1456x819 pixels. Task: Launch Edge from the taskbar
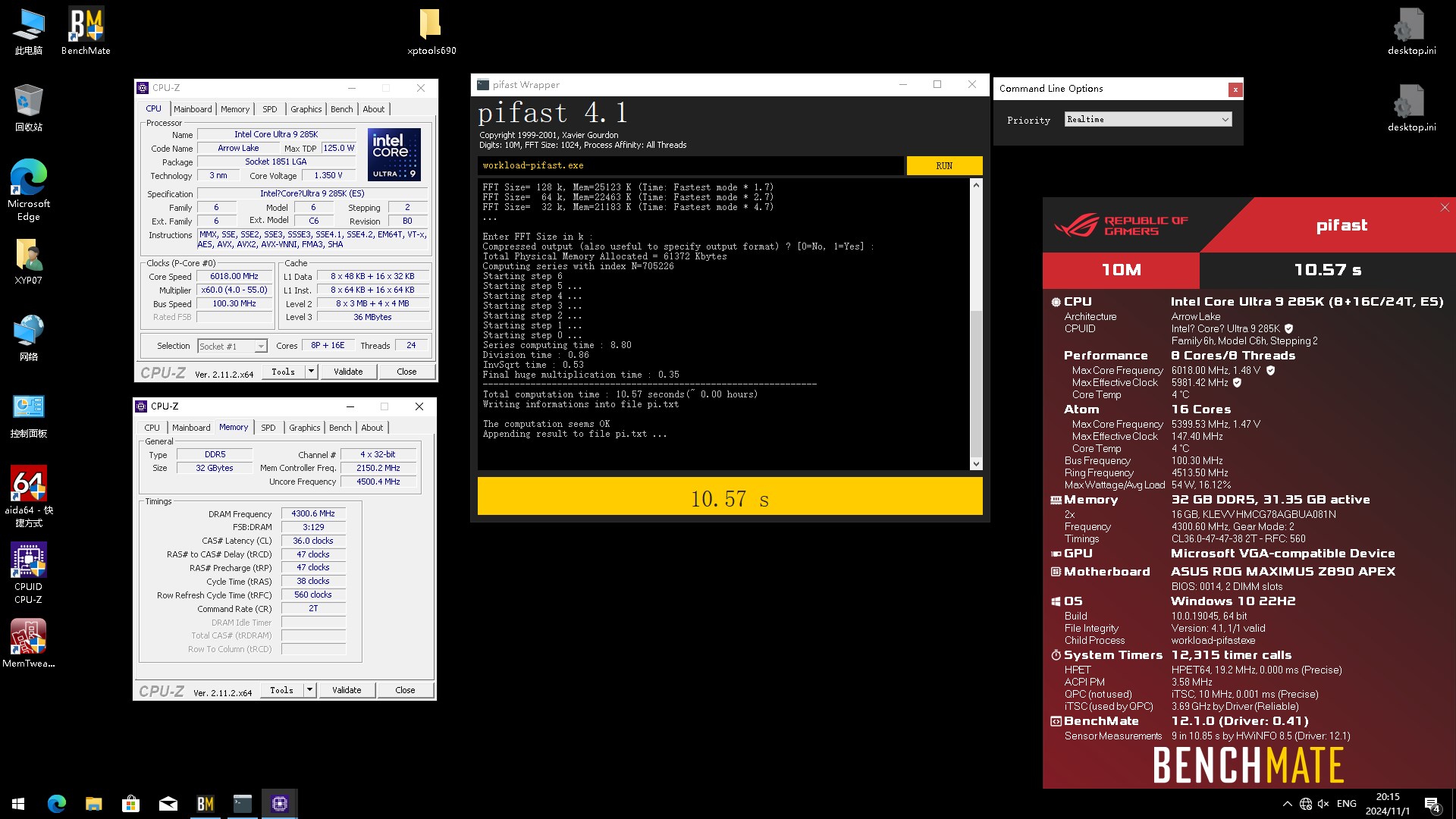click(x=56, y=804)
